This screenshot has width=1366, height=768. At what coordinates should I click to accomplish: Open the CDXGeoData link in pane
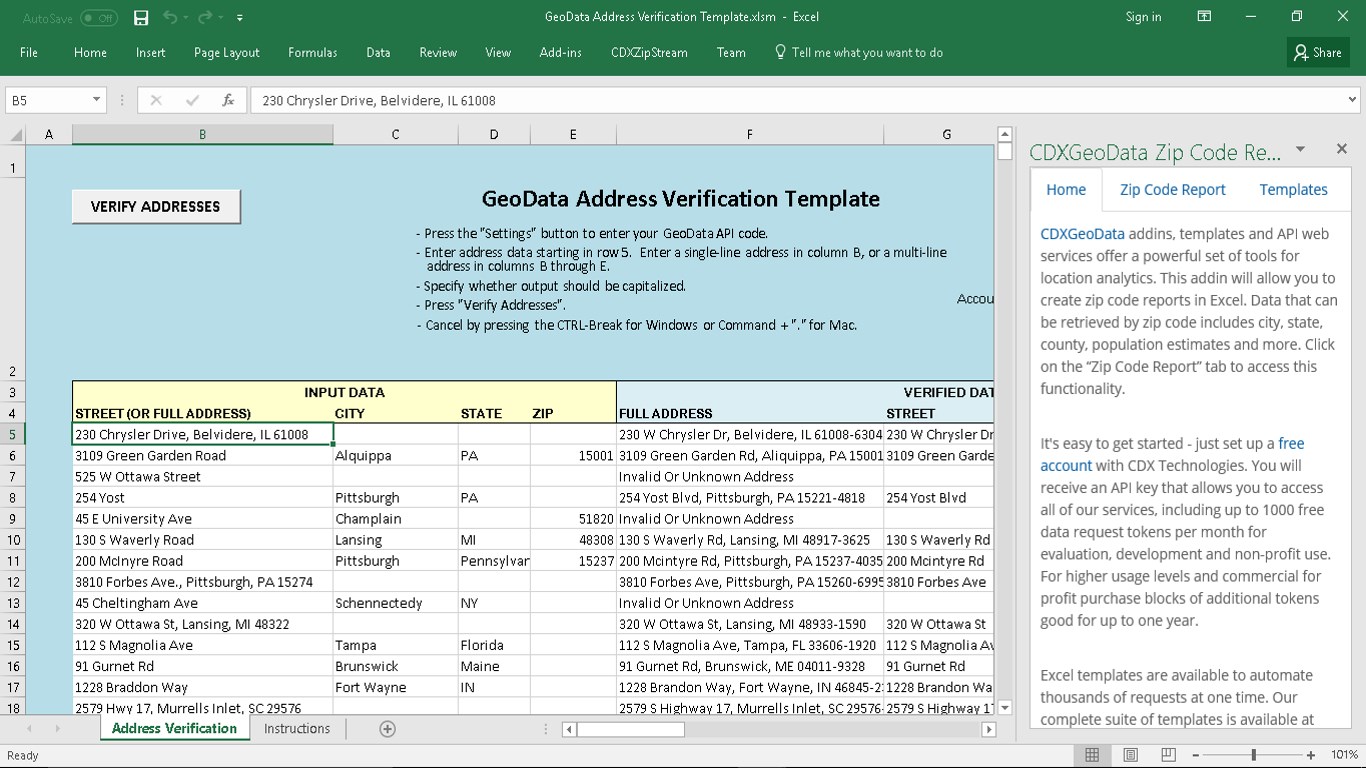point(1082,234)
